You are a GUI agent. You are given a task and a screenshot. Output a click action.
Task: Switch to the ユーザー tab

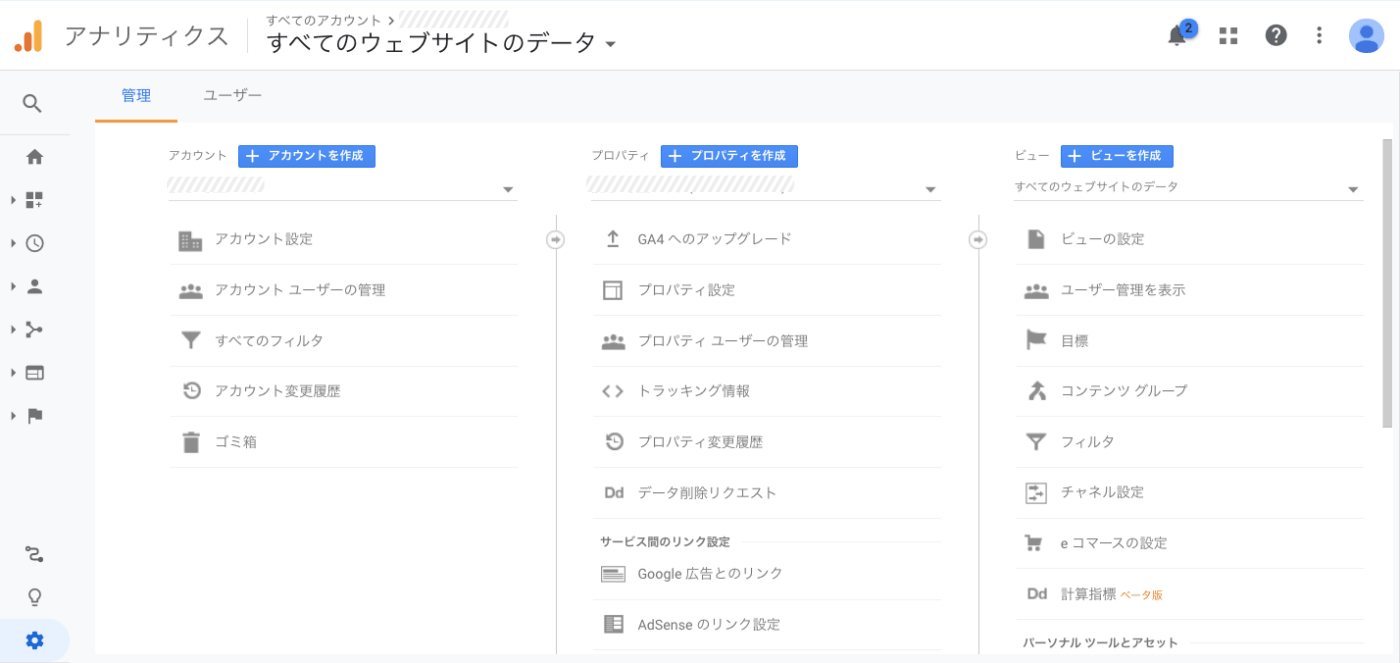click(232, 96)
